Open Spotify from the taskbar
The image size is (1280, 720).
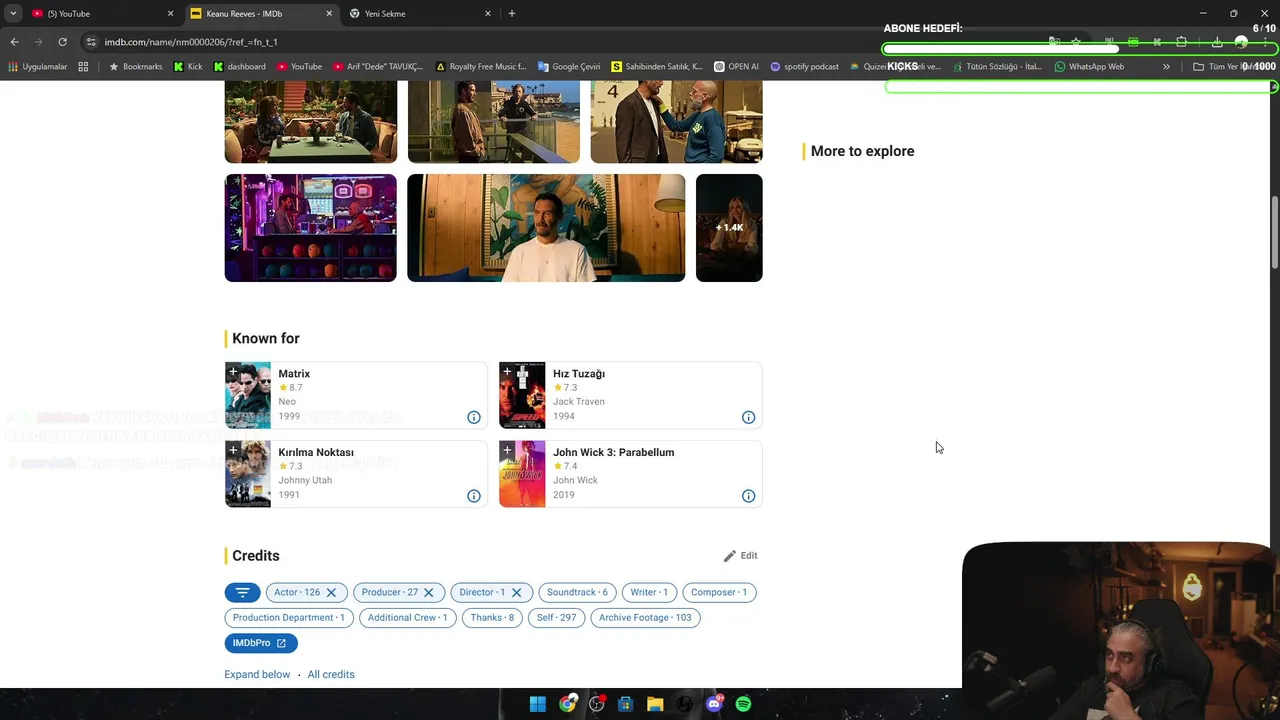pos(743,704)
